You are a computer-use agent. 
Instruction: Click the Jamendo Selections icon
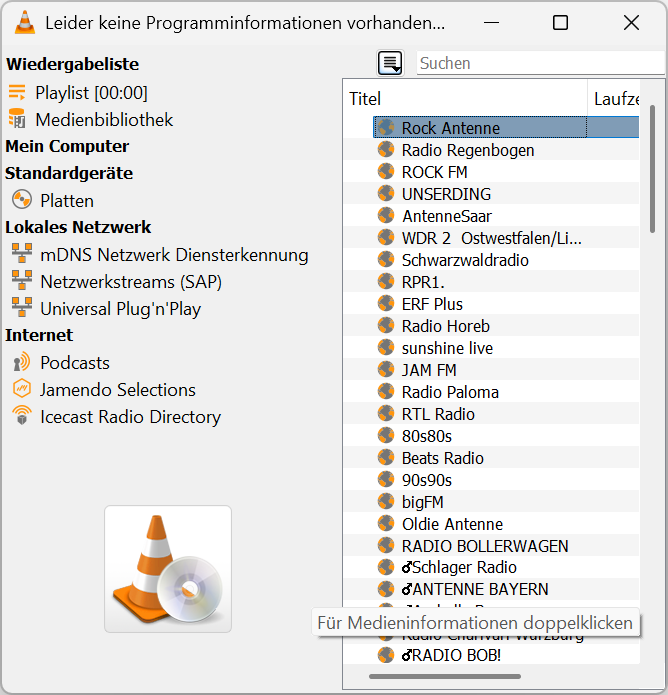22,389
